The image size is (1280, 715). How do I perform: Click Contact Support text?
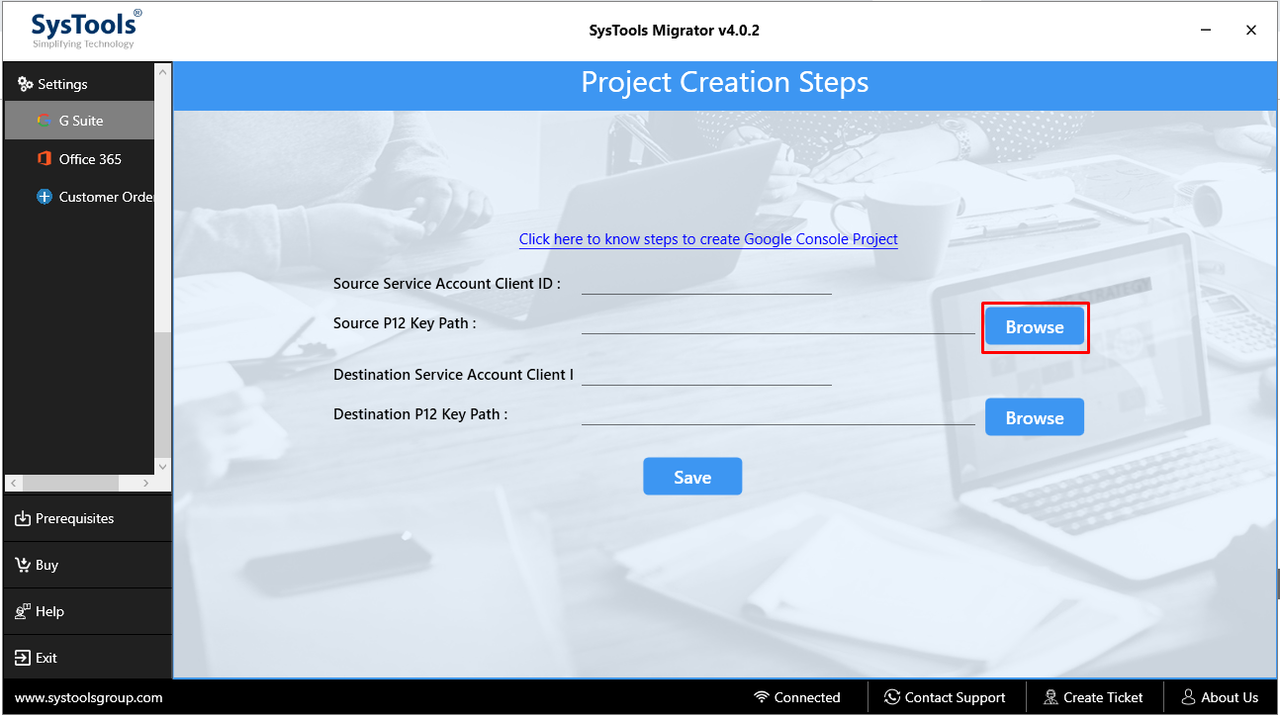(x=955, y=697)
